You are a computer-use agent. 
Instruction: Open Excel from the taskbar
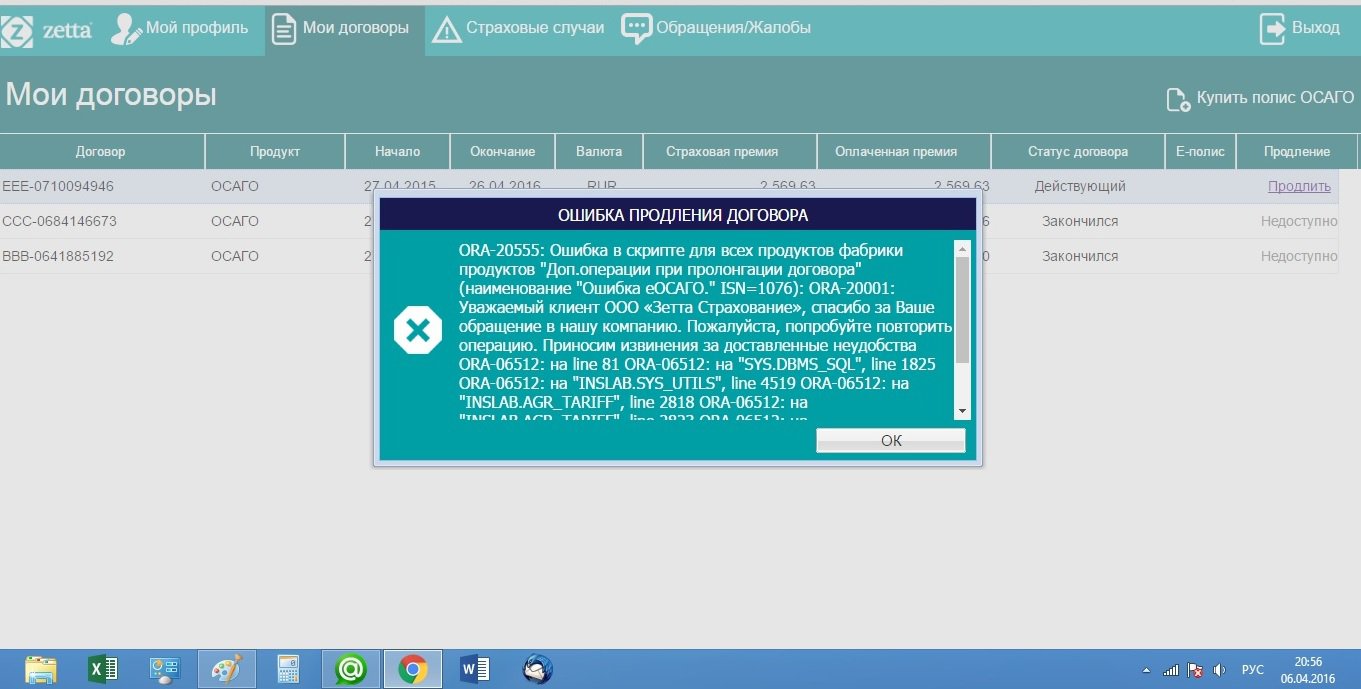[103, 669]
